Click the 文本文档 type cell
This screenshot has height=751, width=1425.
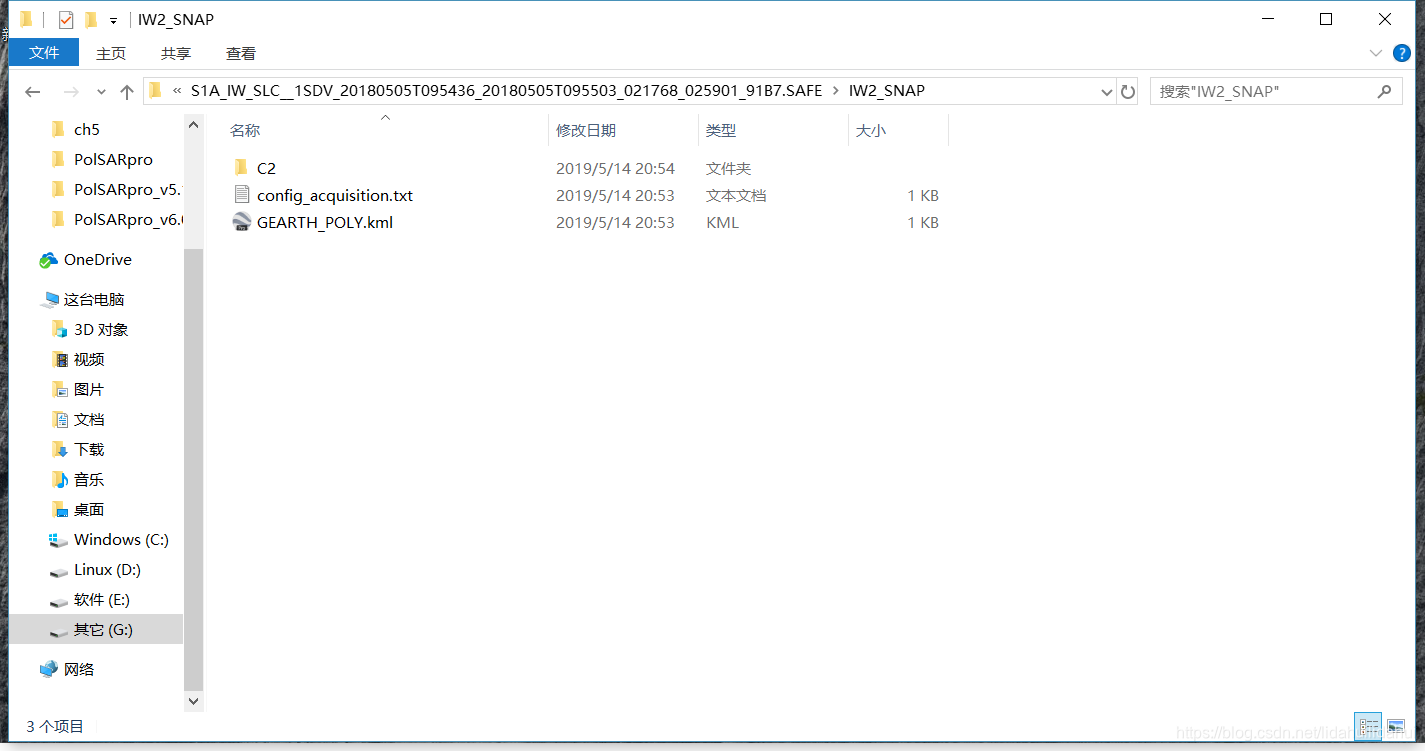[736, 196]
